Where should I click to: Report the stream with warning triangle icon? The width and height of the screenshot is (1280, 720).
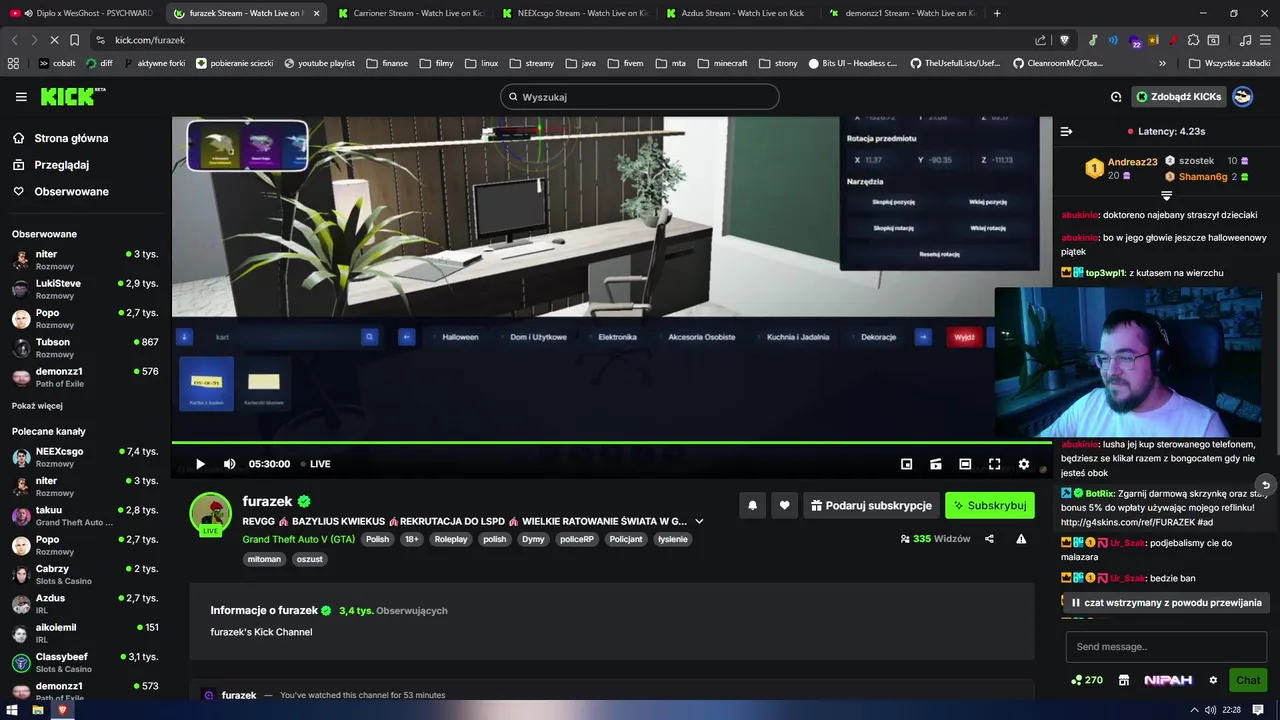tap(1021, 539)
